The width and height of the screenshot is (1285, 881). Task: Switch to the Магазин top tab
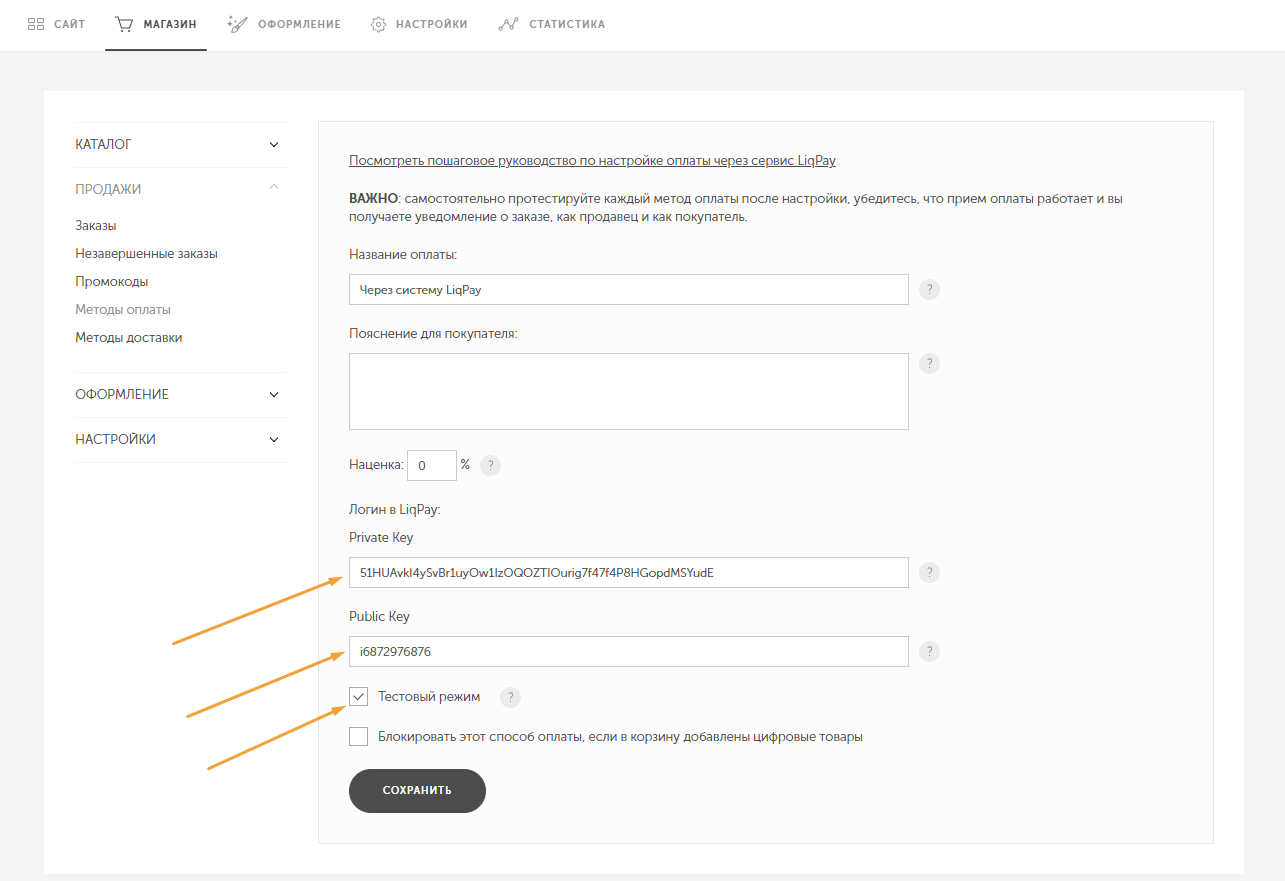click(x=156, y=24)
